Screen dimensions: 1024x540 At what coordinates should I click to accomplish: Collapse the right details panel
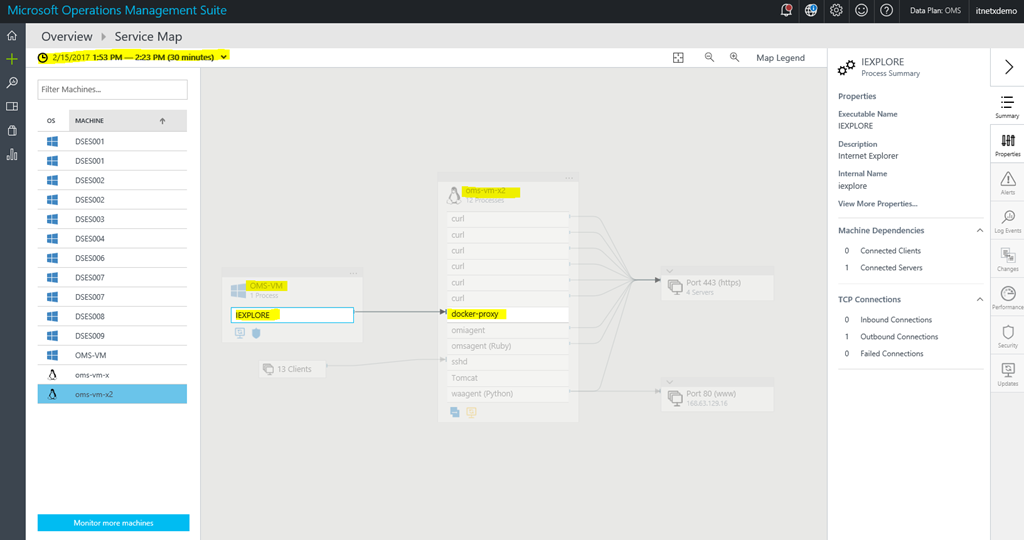point(1007,67)
